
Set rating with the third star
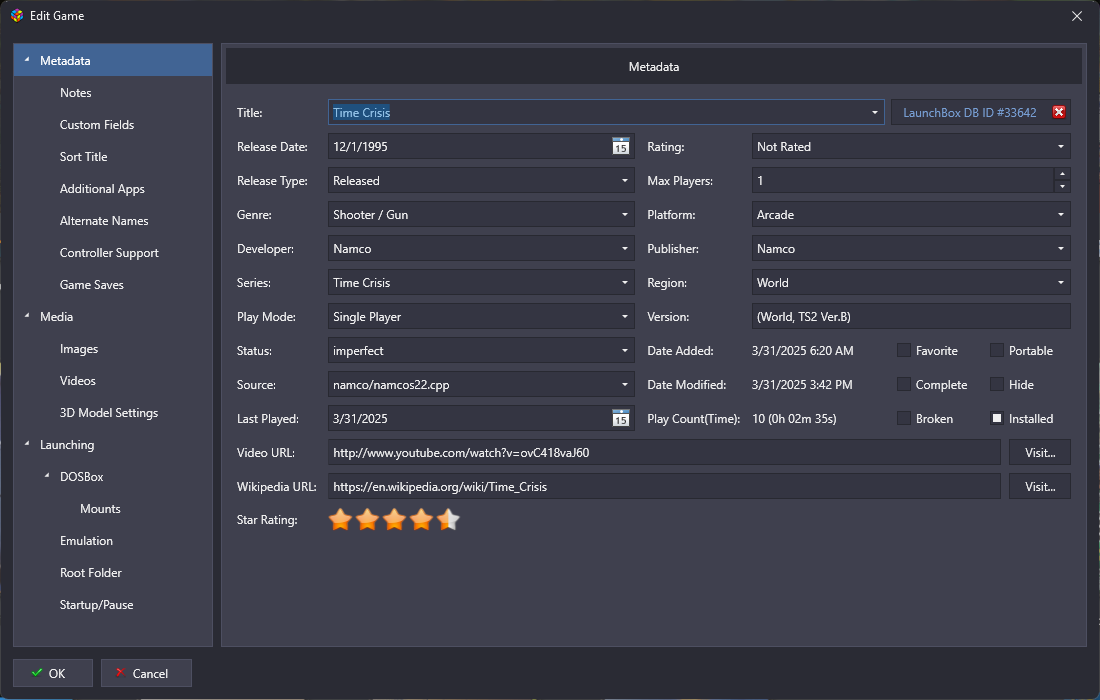(394, 520)
